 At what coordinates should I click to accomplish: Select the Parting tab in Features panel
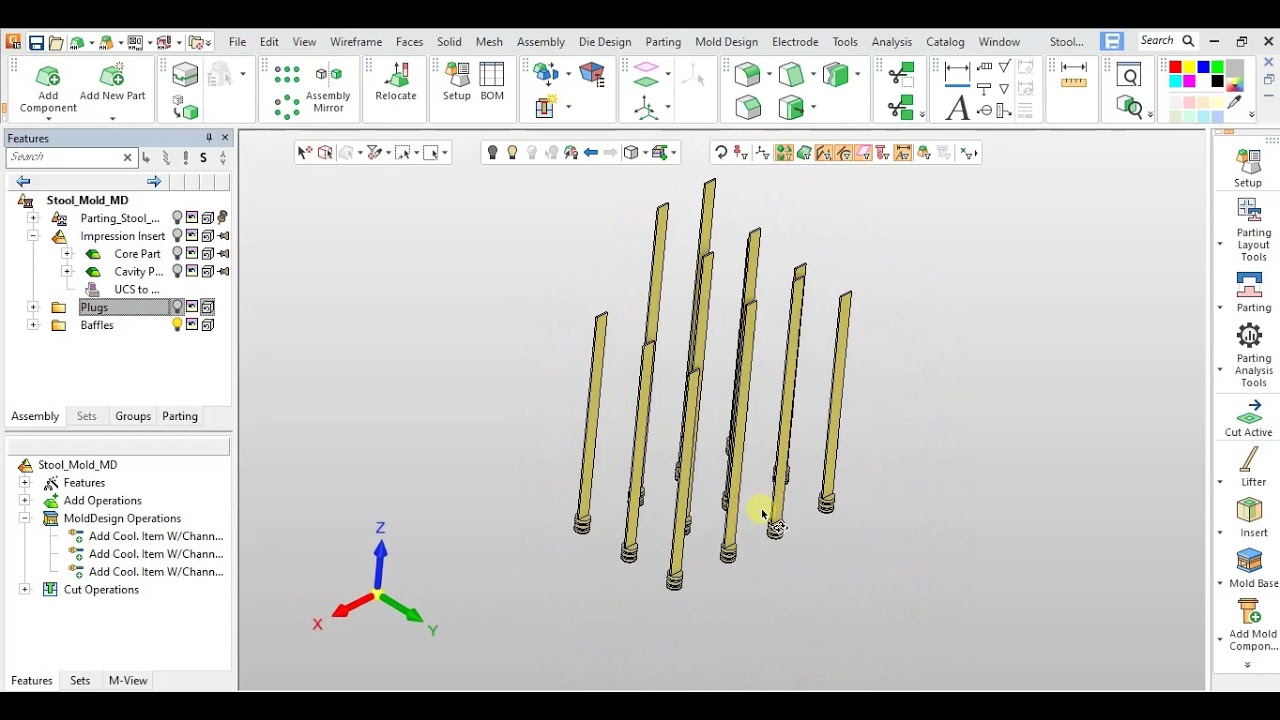(x=180, y=416)
